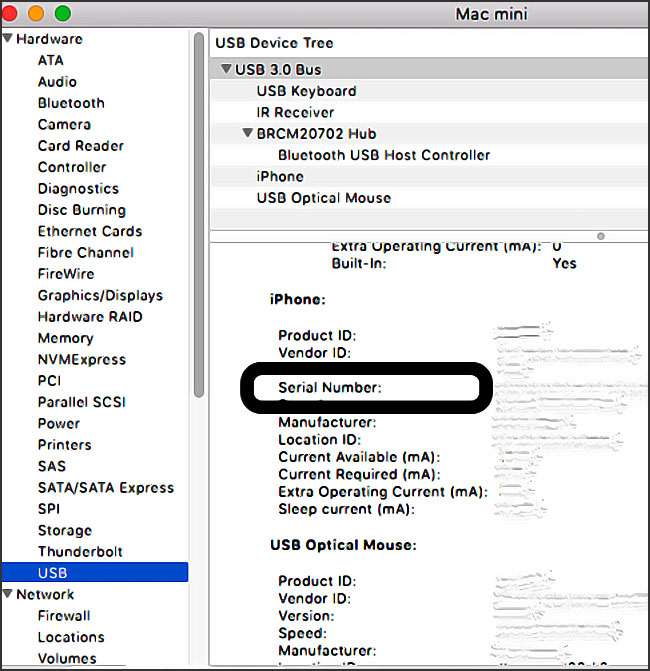Select Thunderbolt in the sidebar

(x=80, y=552)
